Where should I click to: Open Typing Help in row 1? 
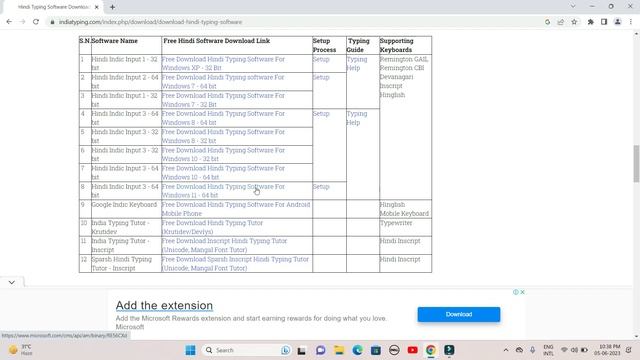(x=357, y=63)
